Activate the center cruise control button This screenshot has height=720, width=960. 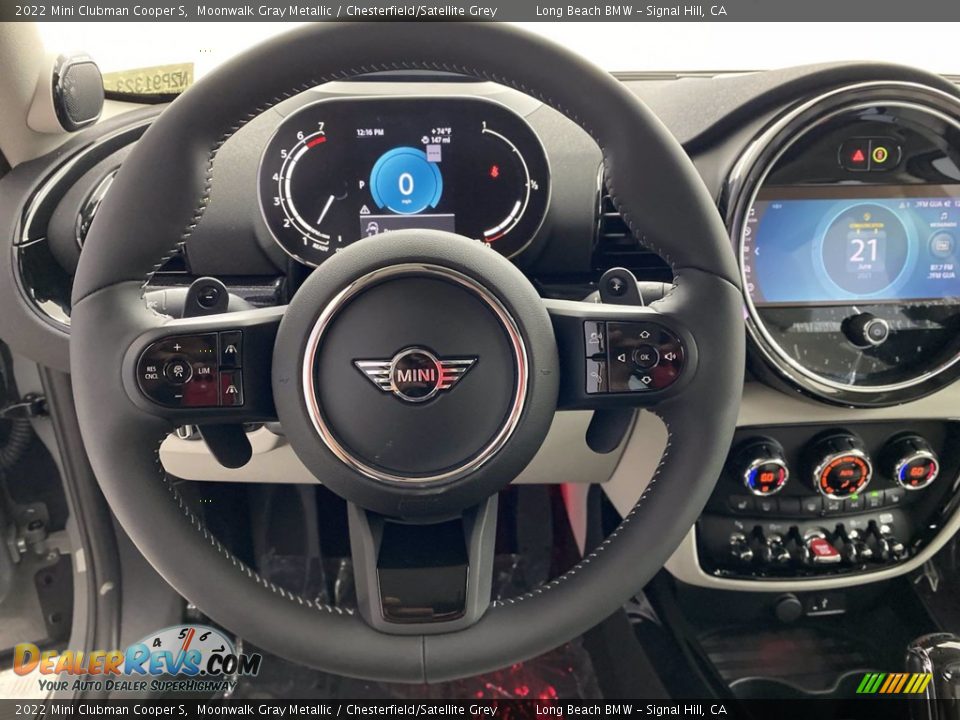(x=178, y=371)
